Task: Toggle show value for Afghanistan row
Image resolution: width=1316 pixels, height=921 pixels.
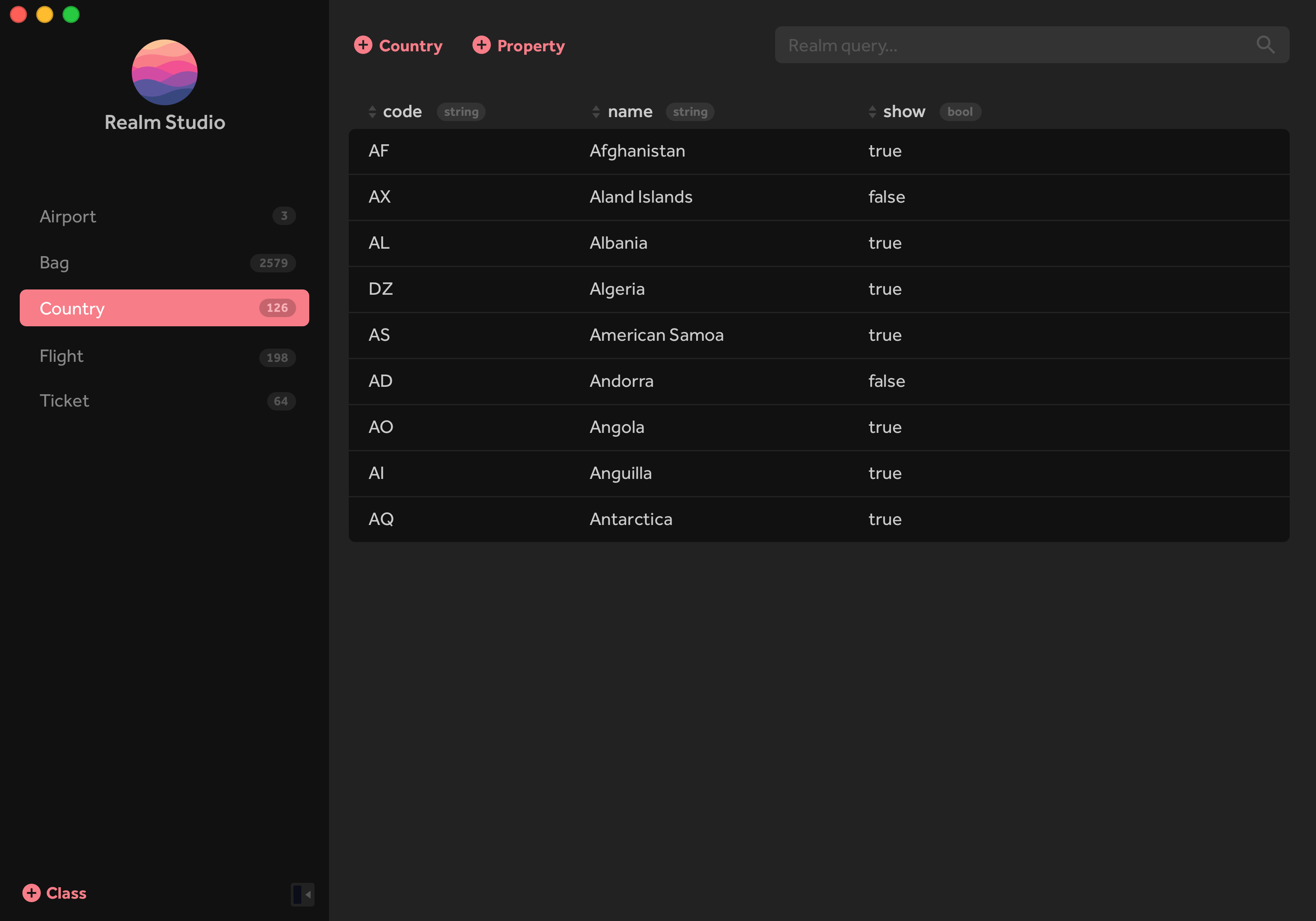Action: (884, 151)
